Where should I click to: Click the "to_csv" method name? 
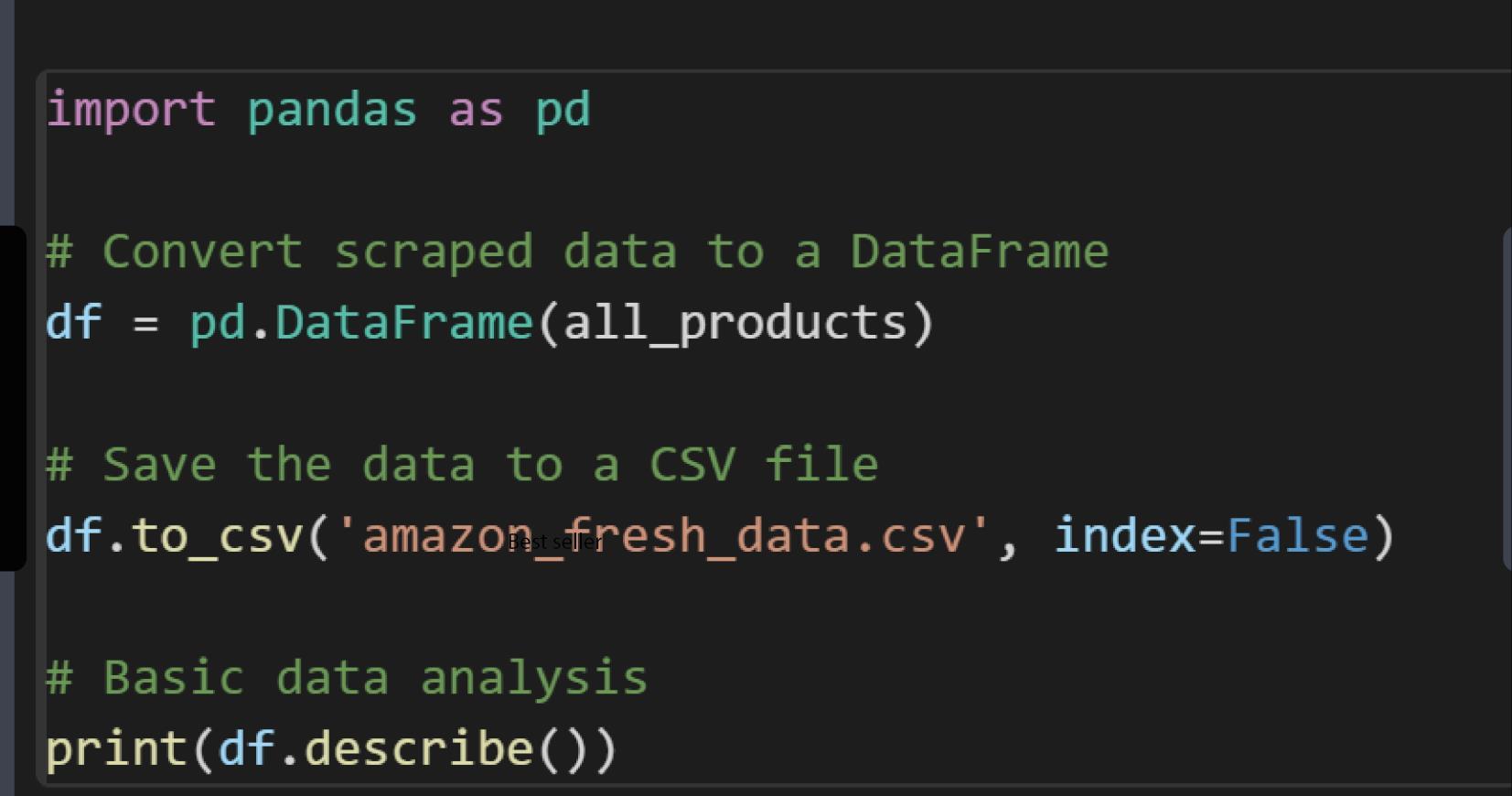pyautogui.click(x=217, y=536)
